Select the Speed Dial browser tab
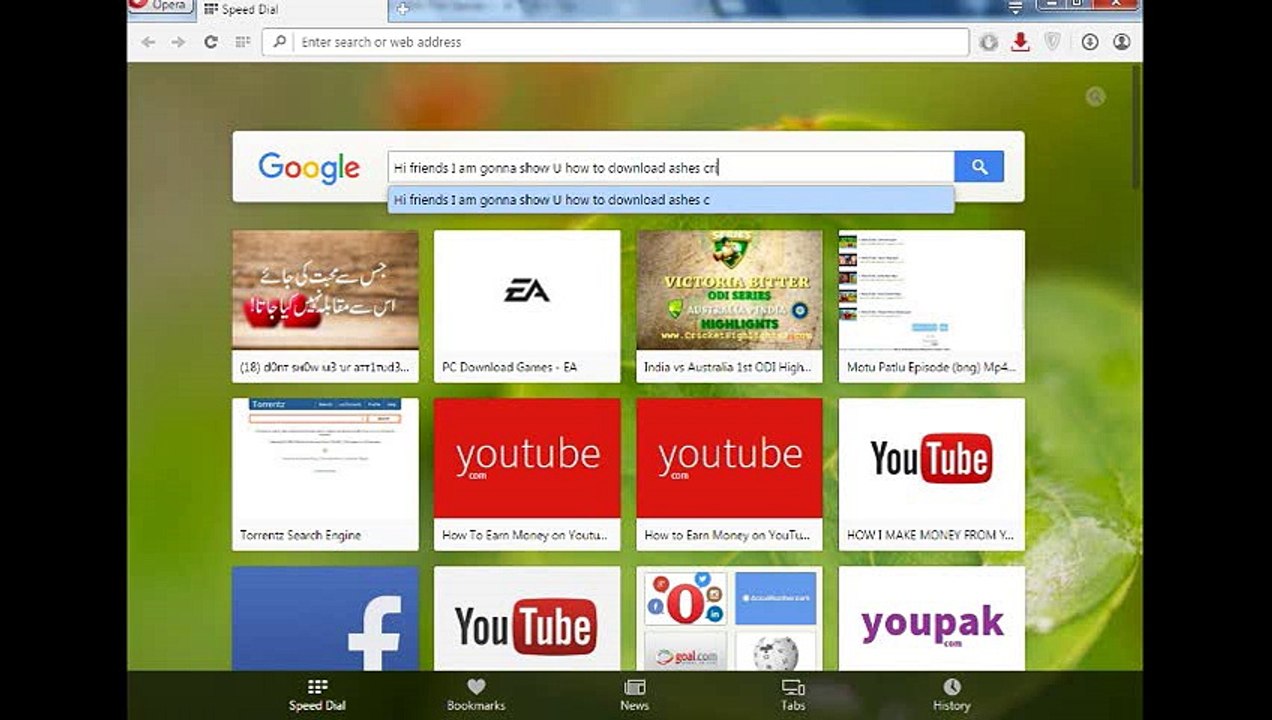The height and width of the screenshot is (720, 1272). coord(290,10)
